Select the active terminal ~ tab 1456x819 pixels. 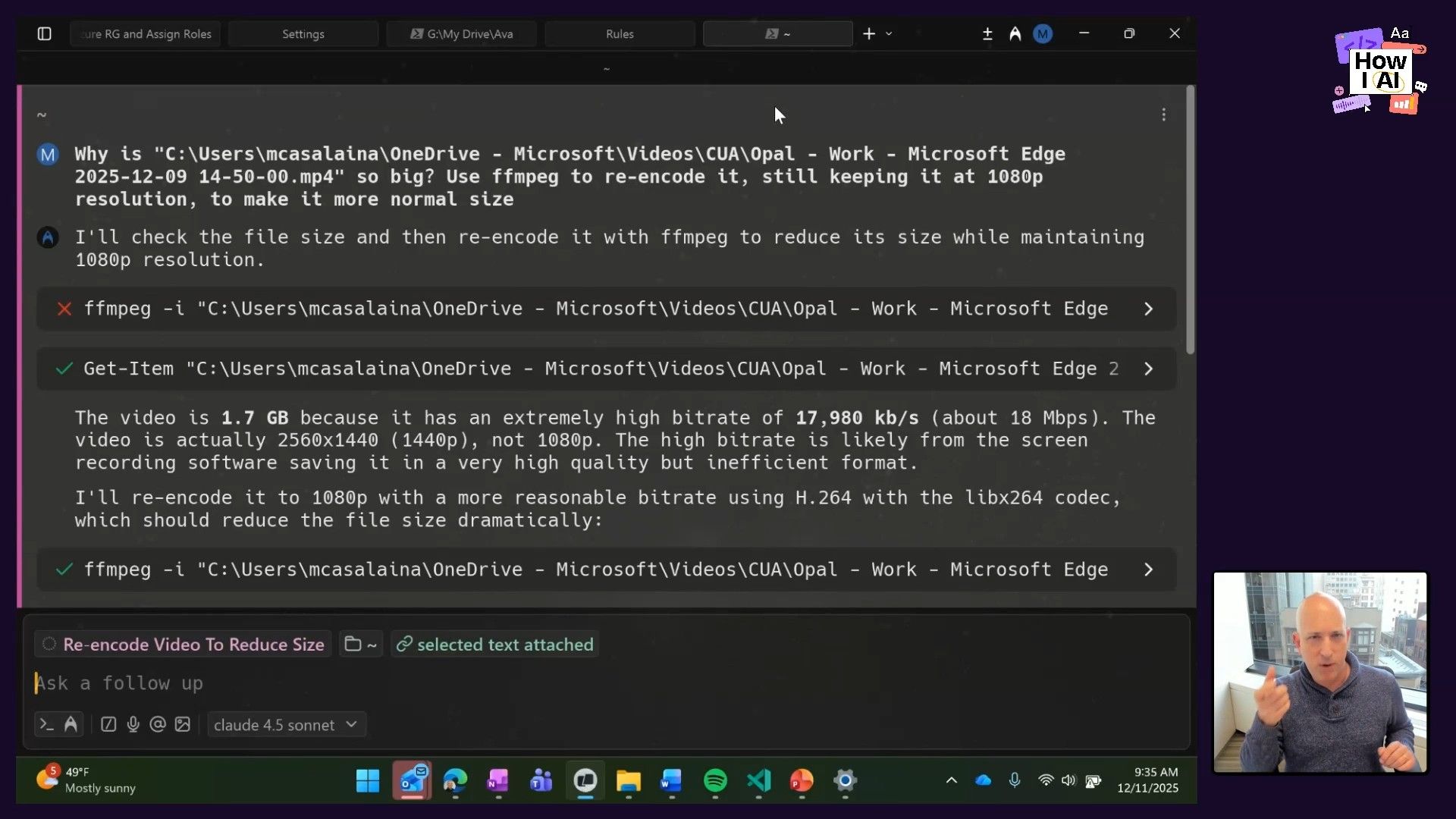(x=778, y=34)
